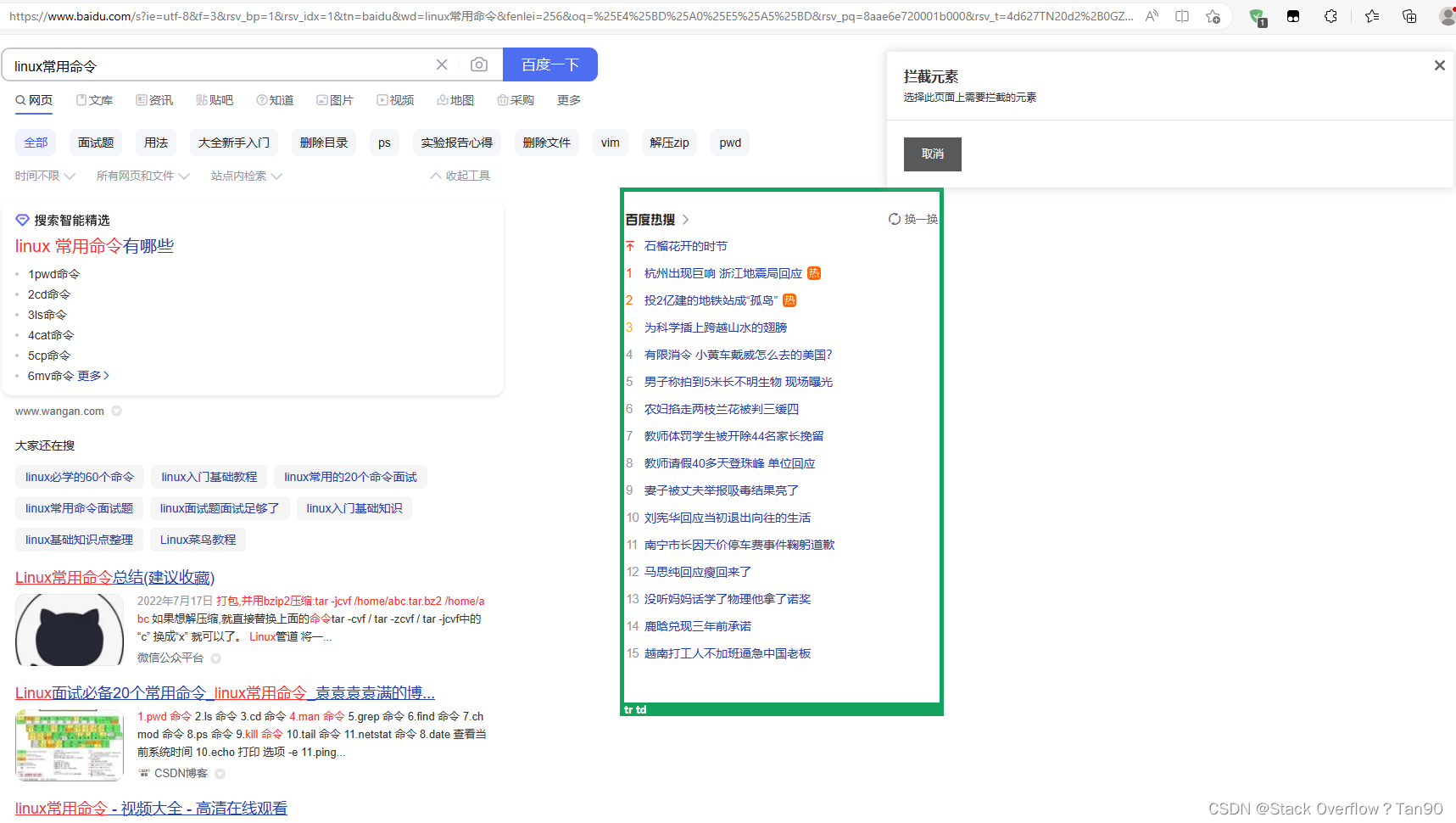Switch to the 网页 tab
The width and height of the screenshot is (1456, 823).
34,100
